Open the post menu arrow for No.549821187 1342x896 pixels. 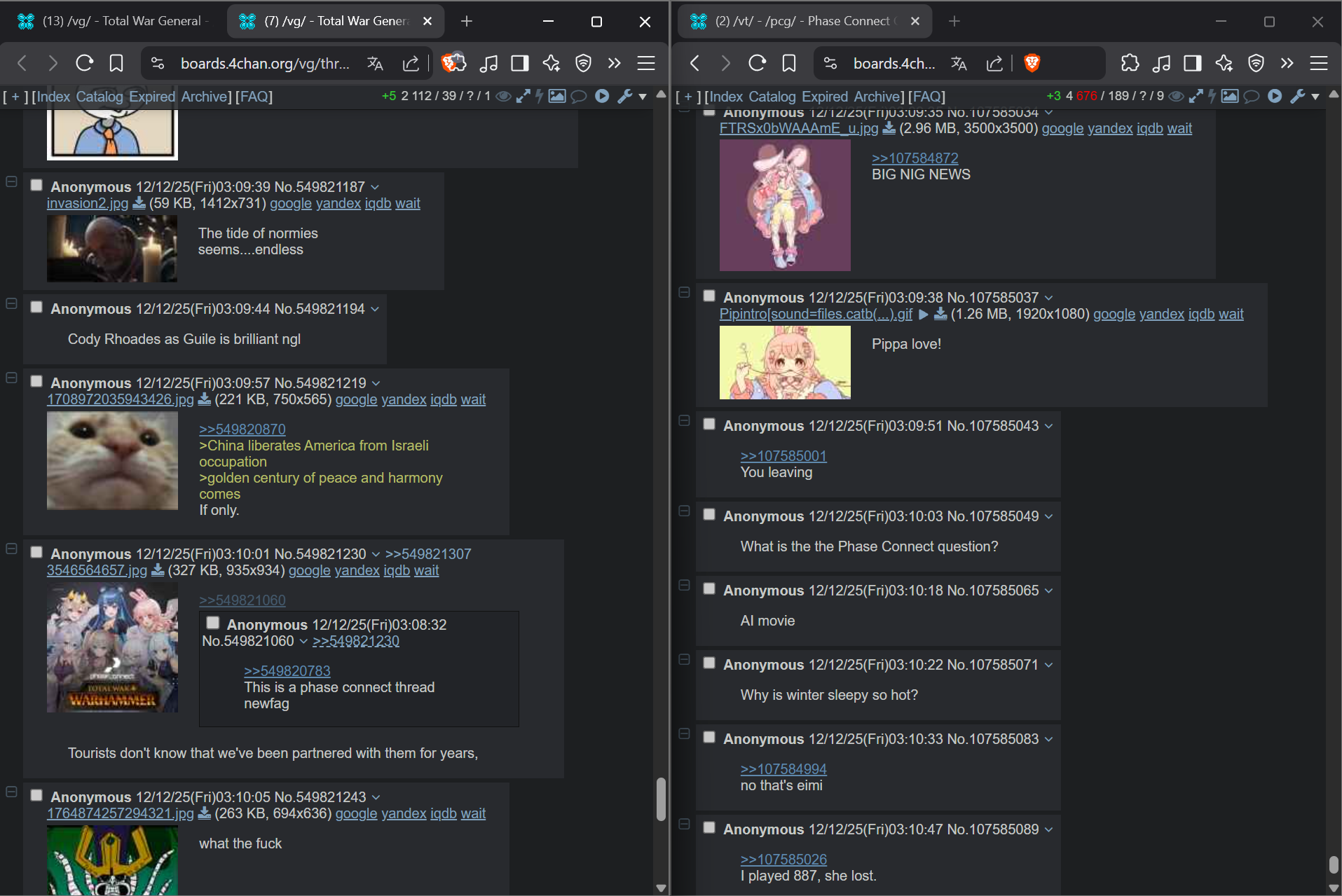tap(375, 187)
